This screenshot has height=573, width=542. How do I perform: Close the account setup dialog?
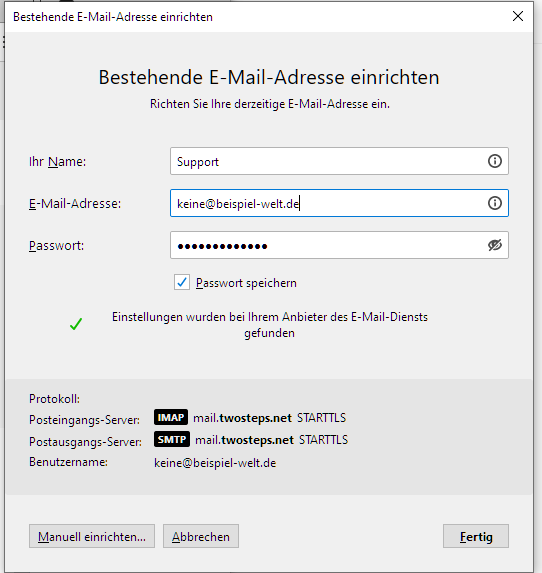tap(518, 16)
